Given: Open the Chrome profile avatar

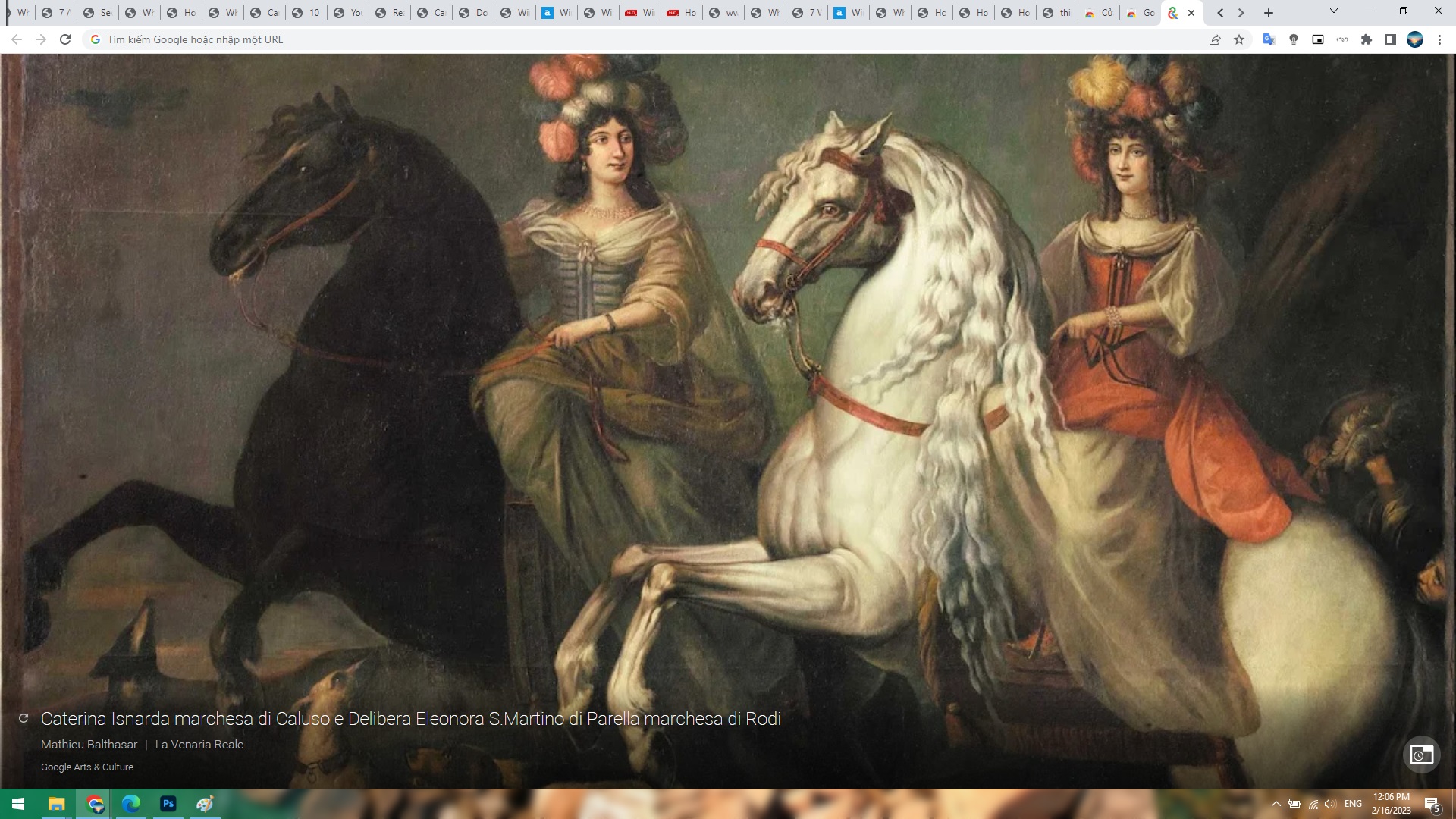Looking at the screenshot, I should (1415, 39).
